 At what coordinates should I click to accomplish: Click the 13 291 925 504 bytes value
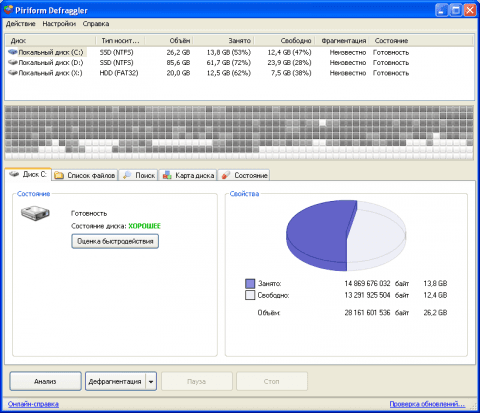click(x=367, y=295)
